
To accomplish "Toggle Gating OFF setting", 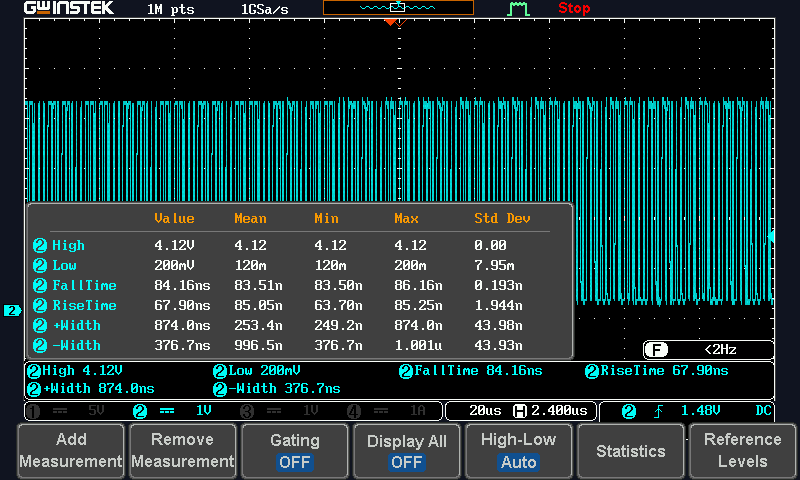I will tap(295, 451).
